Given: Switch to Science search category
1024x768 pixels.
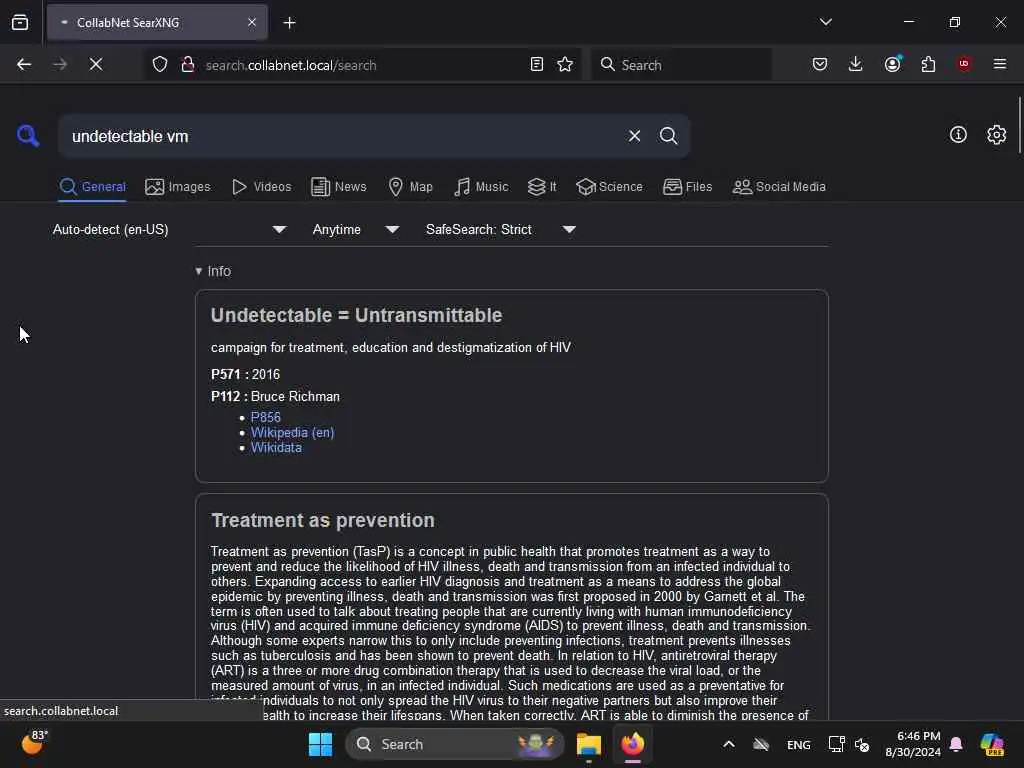Looking at the screenshot, I should [x=609, y=187].
